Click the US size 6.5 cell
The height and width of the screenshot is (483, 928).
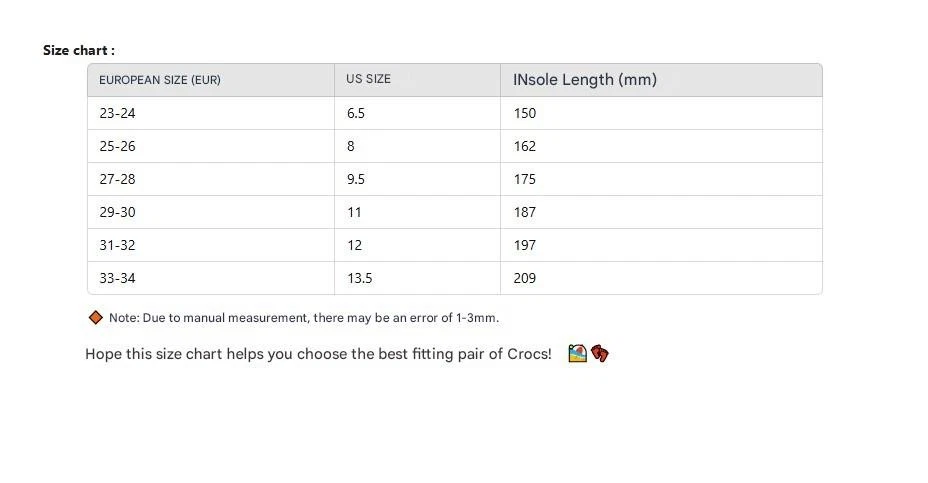(356, 113)
